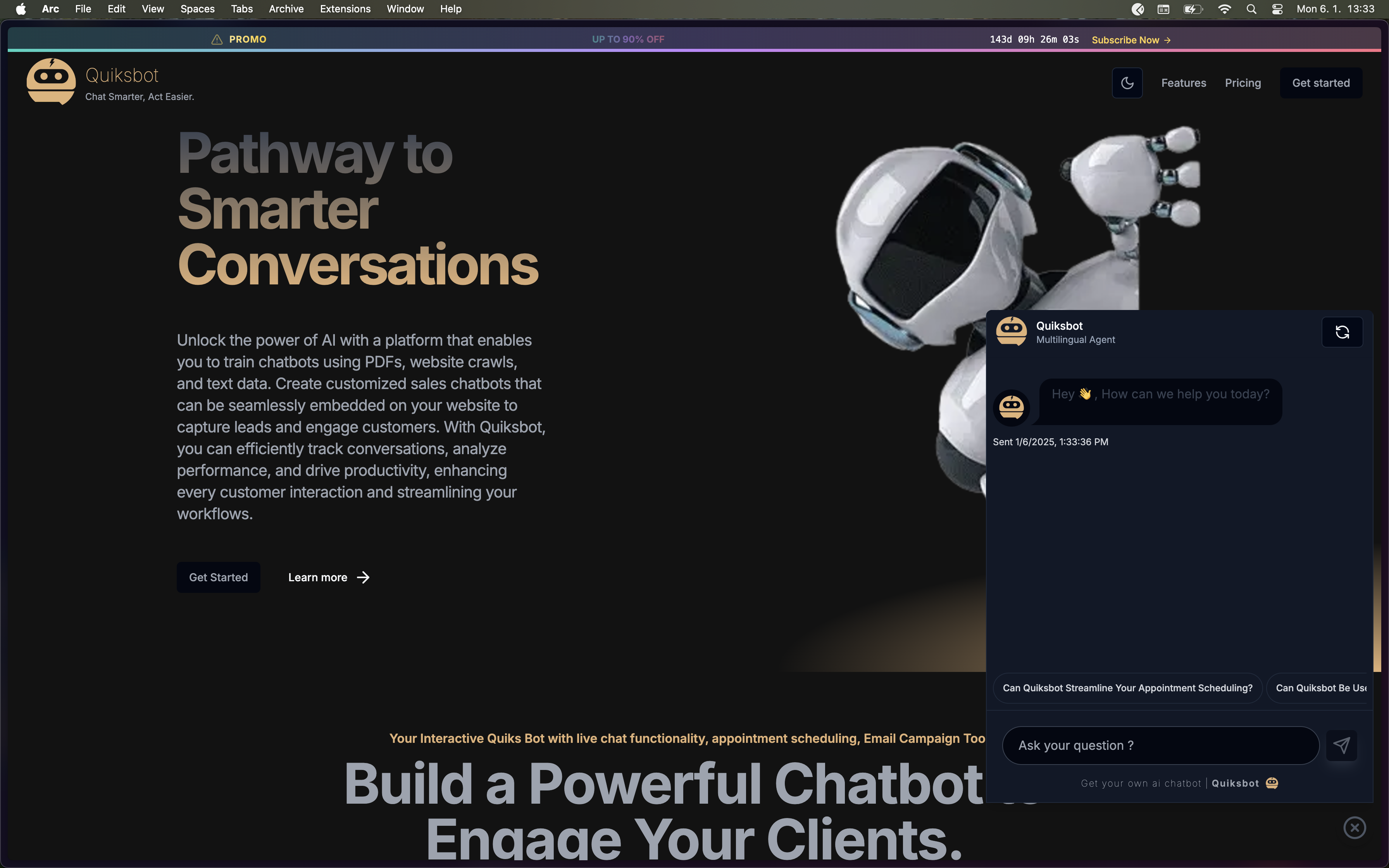
Task: Click the PROMO label in the banner
Action: coord(247,40)
